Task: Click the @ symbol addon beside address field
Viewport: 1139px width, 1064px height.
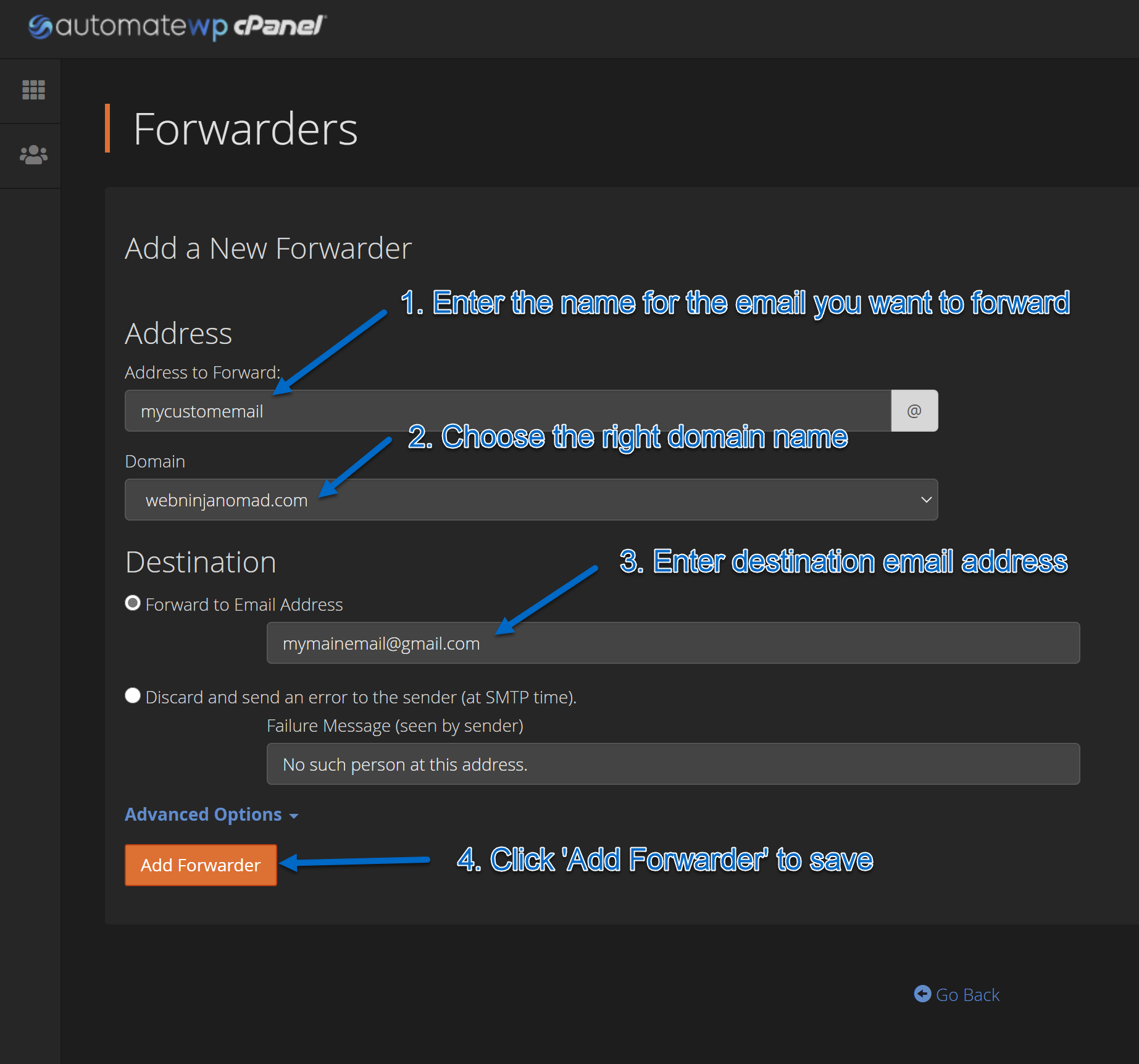Action: click(x=914, y=411)
